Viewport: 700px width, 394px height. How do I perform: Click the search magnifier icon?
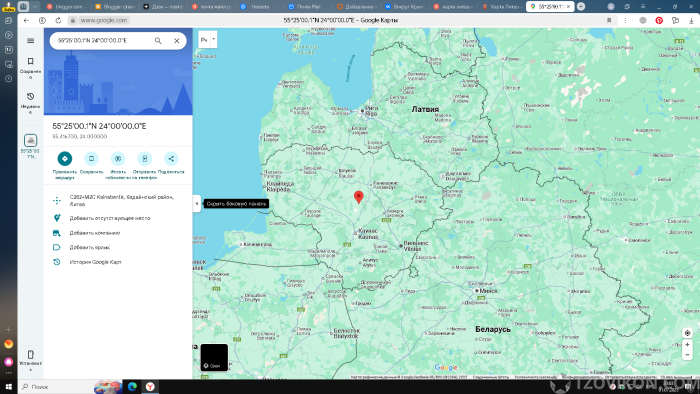pos(158,41)
